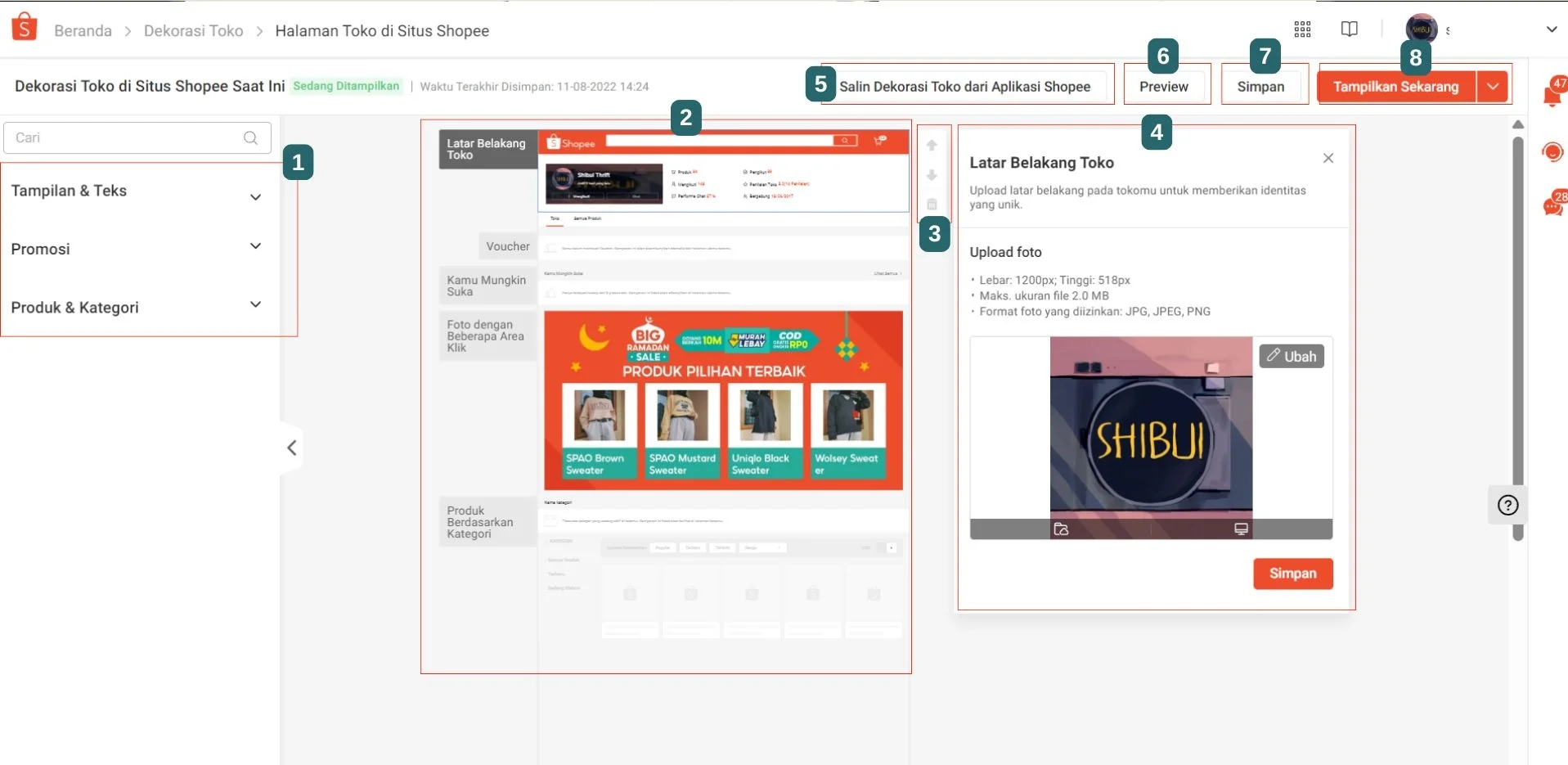Go to Dekorasi Toko in the breadcrumb
This screenshot has height=765, width=1568.
point(193,30)
